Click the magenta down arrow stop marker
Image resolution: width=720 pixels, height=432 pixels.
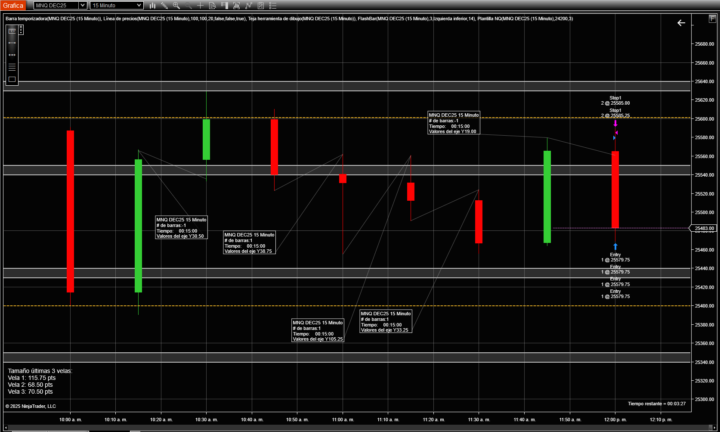coord(615,123)
